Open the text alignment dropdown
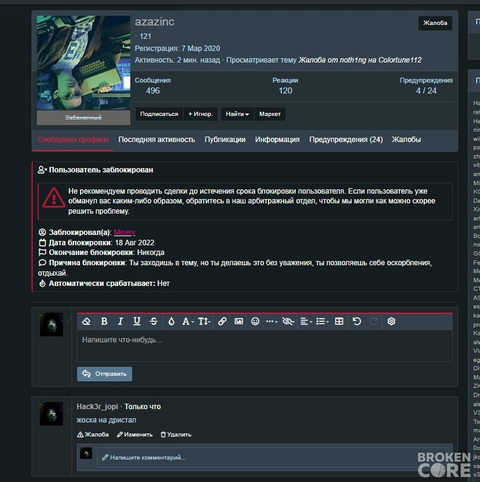This screenshot has height=482, width=480. (306, 321)
